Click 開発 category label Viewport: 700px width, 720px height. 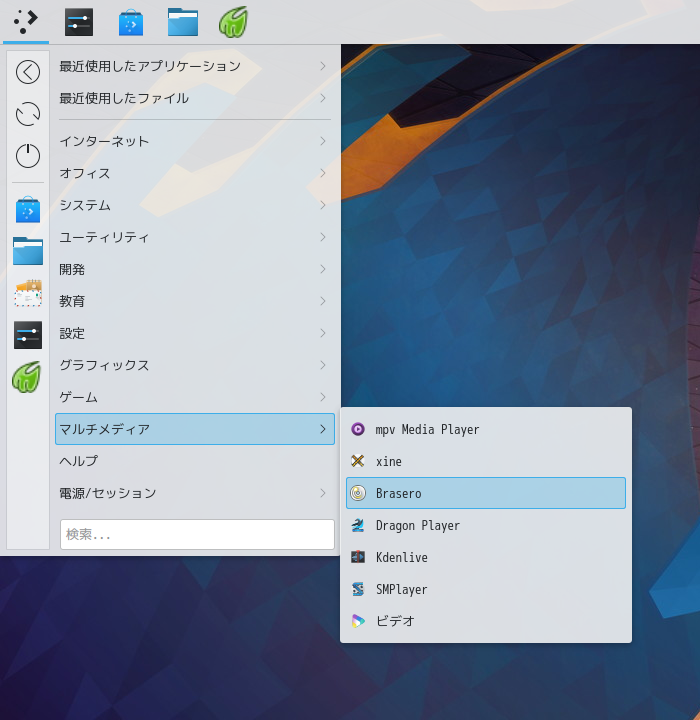pos(72,269)
